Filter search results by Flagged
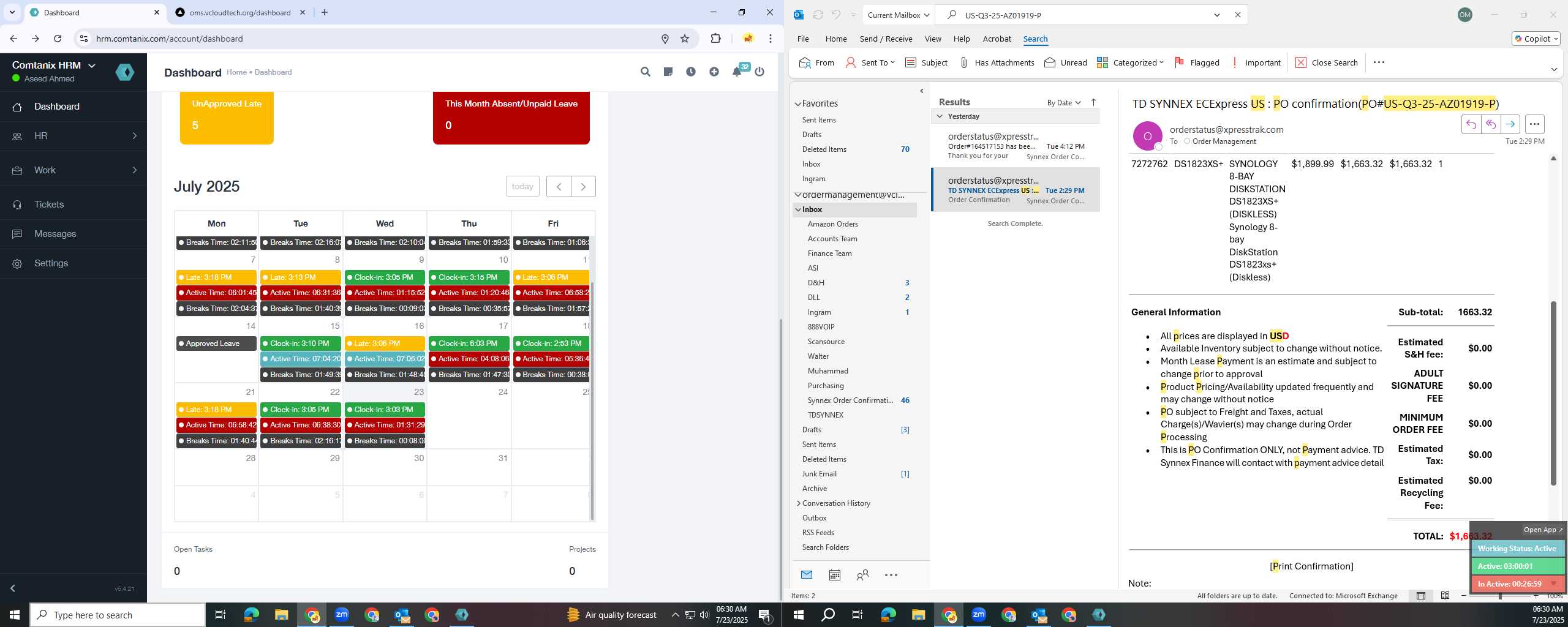The height and width of the screenshot is (627, 1568). pos(1197,62)
